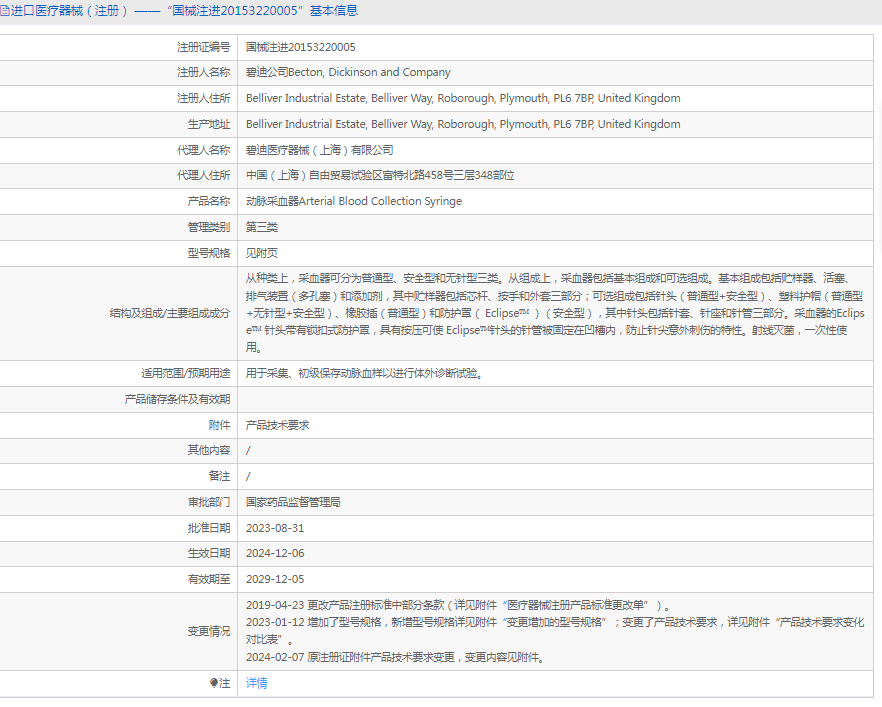
Task: Select registration number 国械注进20153220005 value
Action: pos(300,47)
